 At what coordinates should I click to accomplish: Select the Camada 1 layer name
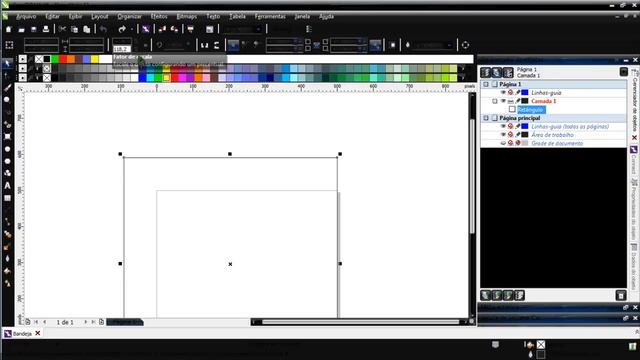[x=543, y=101]
